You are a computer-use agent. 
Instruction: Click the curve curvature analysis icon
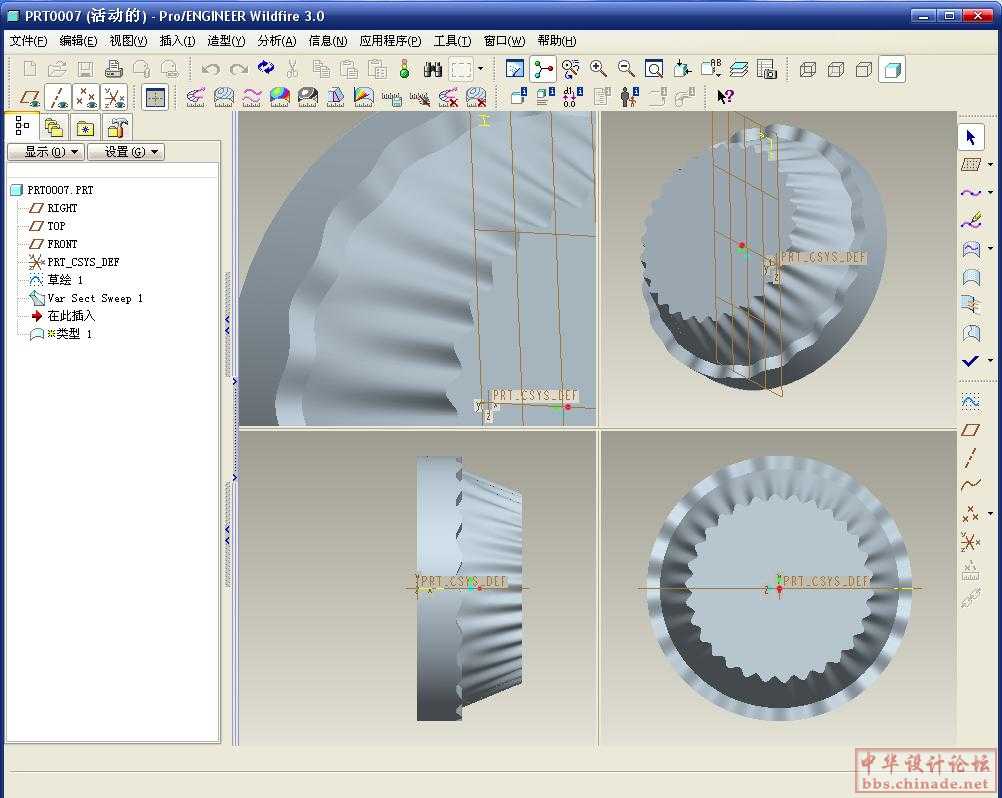point(195,97)
